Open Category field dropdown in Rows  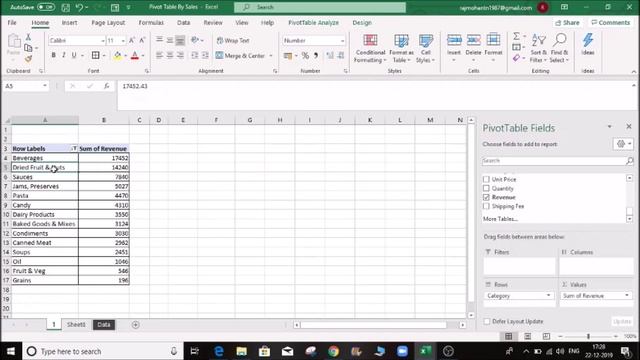pos(548,296)
